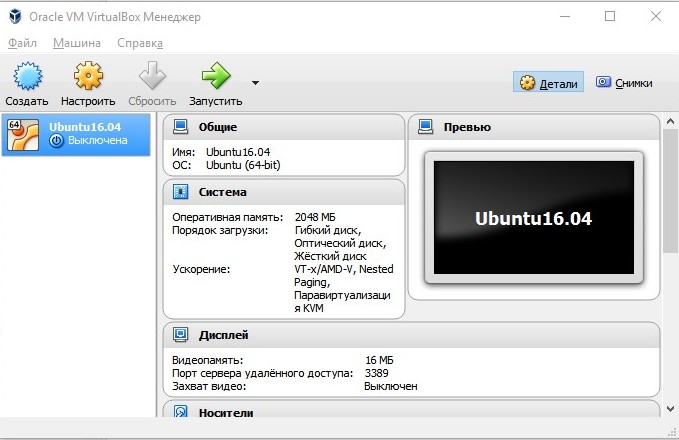Click the Создать (Create) toolbar icon
This screenshot has height=440, width=679.
tap(28, 76)
